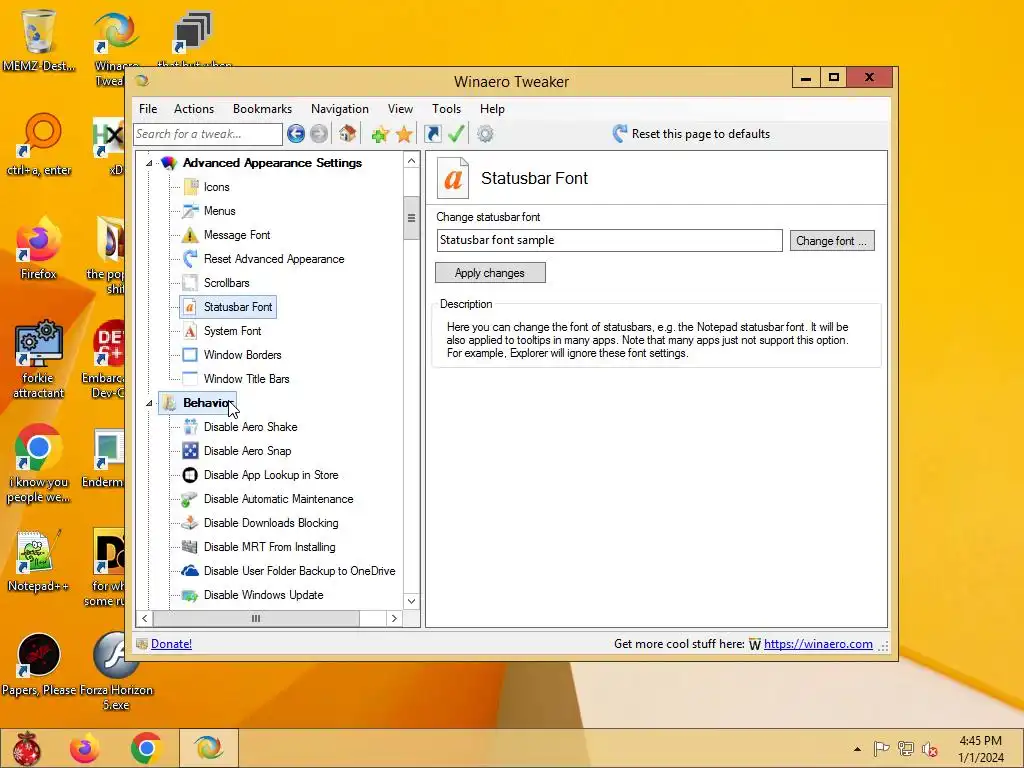Viewport: 1024px width, 768px height.
Task: Open the winaero.com link
Action: [x=818, y=644]
